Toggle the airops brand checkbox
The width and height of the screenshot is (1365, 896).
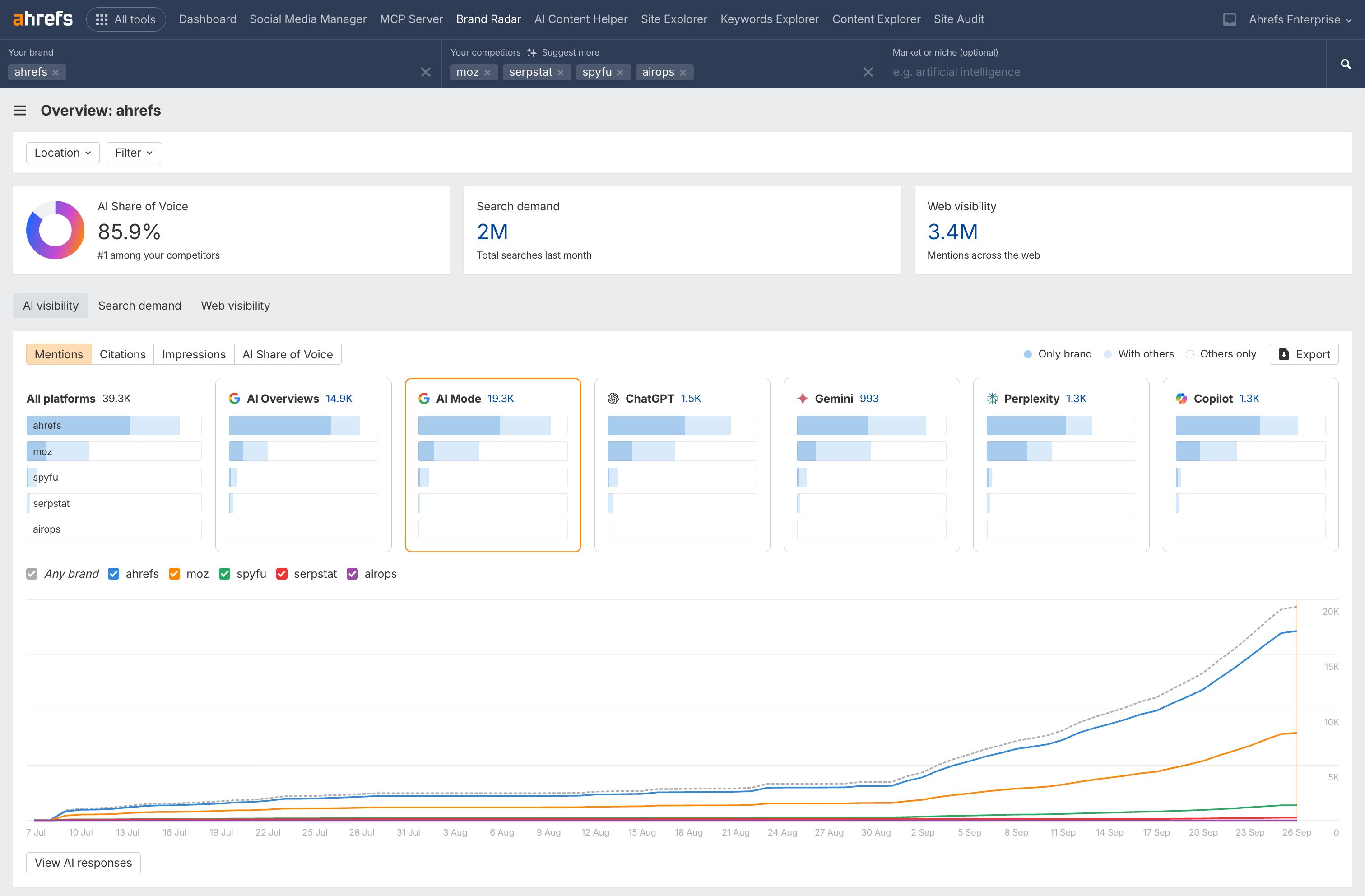(352, 574)
